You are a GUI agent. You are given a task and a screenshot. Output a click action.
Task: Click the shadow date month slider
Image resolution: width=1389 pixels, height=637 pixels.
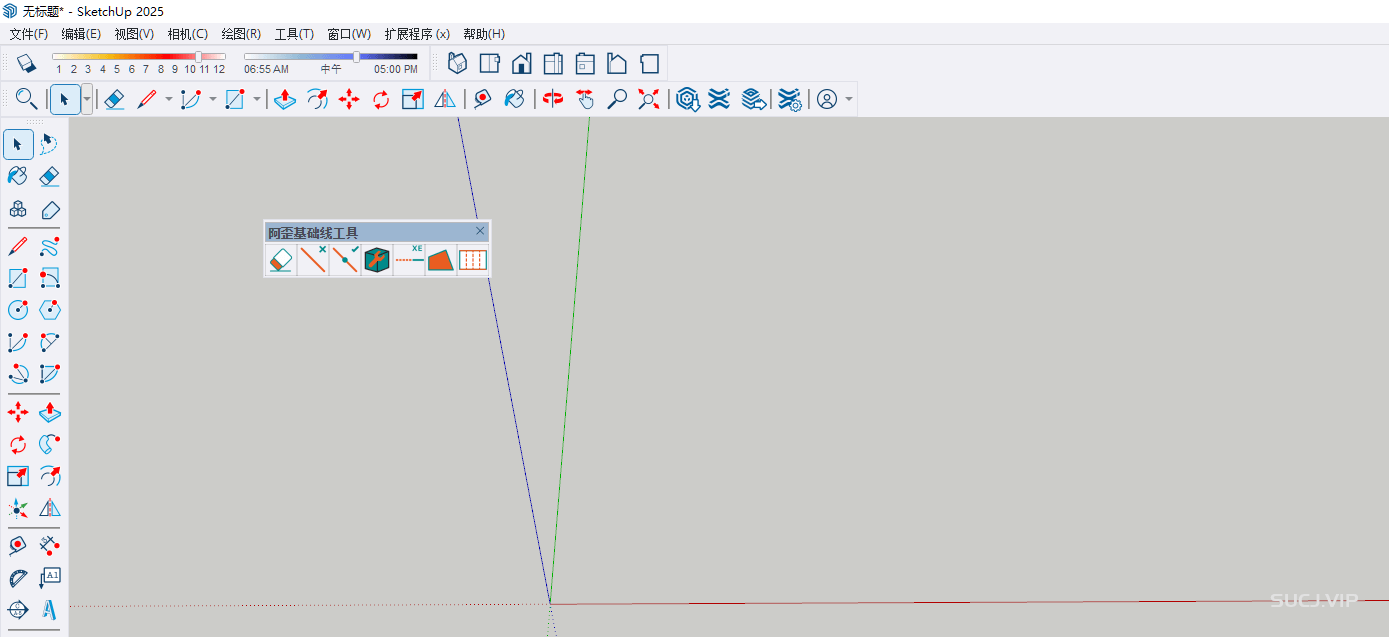(198, 57)
